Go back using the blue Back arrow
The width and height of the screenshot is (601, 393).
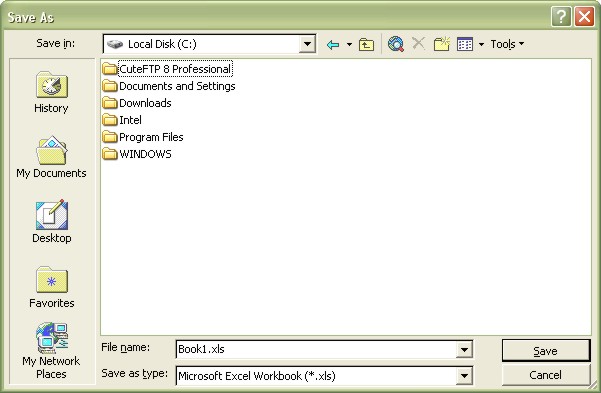(333, 44)
